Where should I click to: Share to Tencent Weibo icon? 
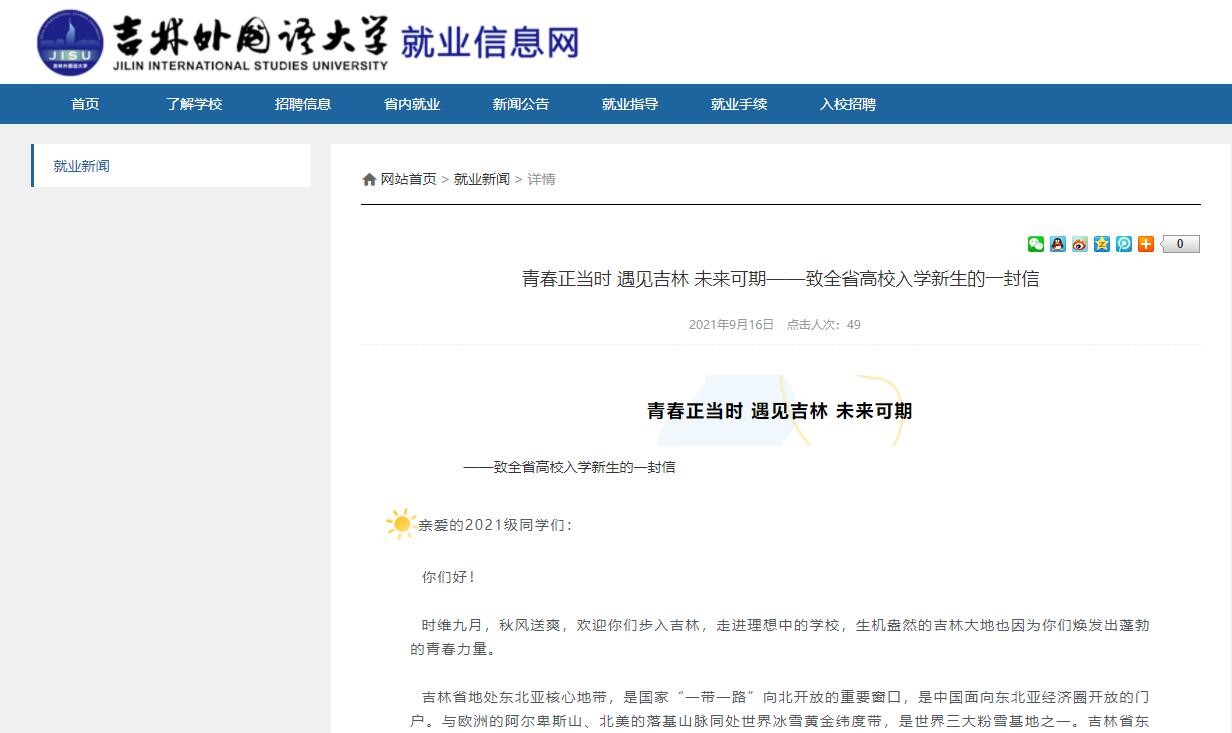tap(1124, 244)
